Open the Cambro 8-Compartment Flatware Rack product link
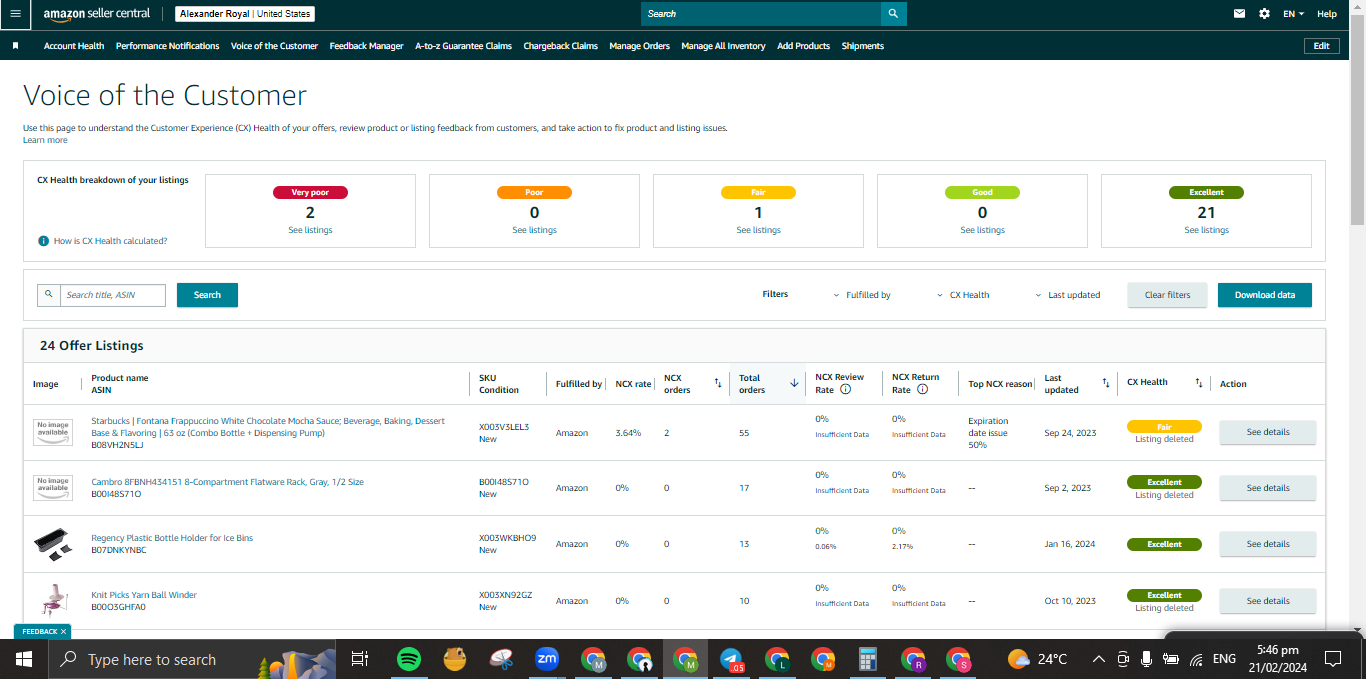The height and width of the screenshot is (679, 1366). (x=227, y=482)
